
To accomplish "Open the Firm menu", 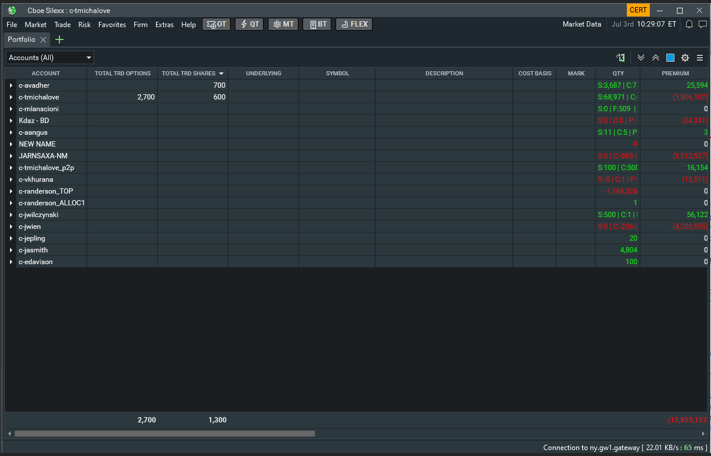I will 141,24.
